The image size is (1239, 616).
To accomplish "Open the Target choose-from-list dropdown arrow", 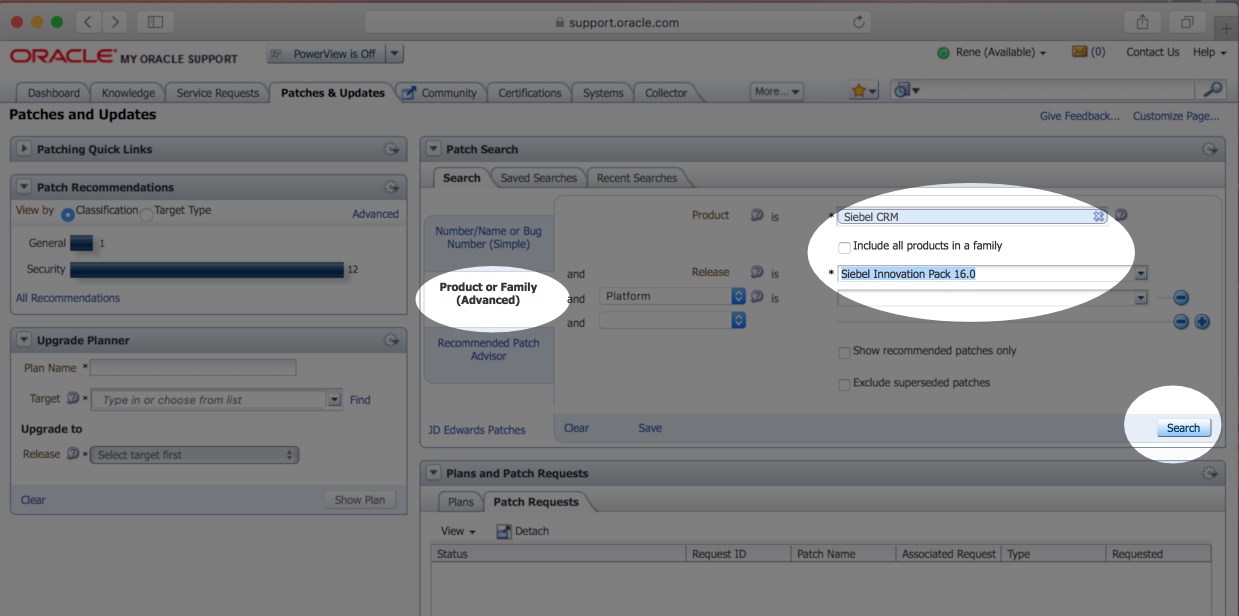I will pos(334,400).
